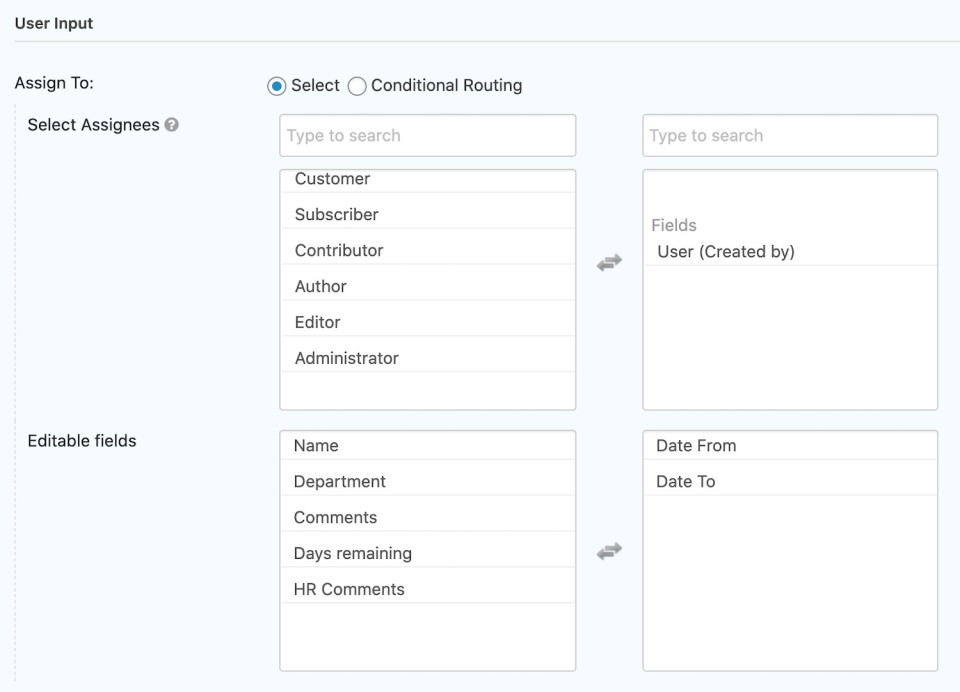Click Date From in selected editable fields
The image size is (960, 692).
tap(695, 446)
